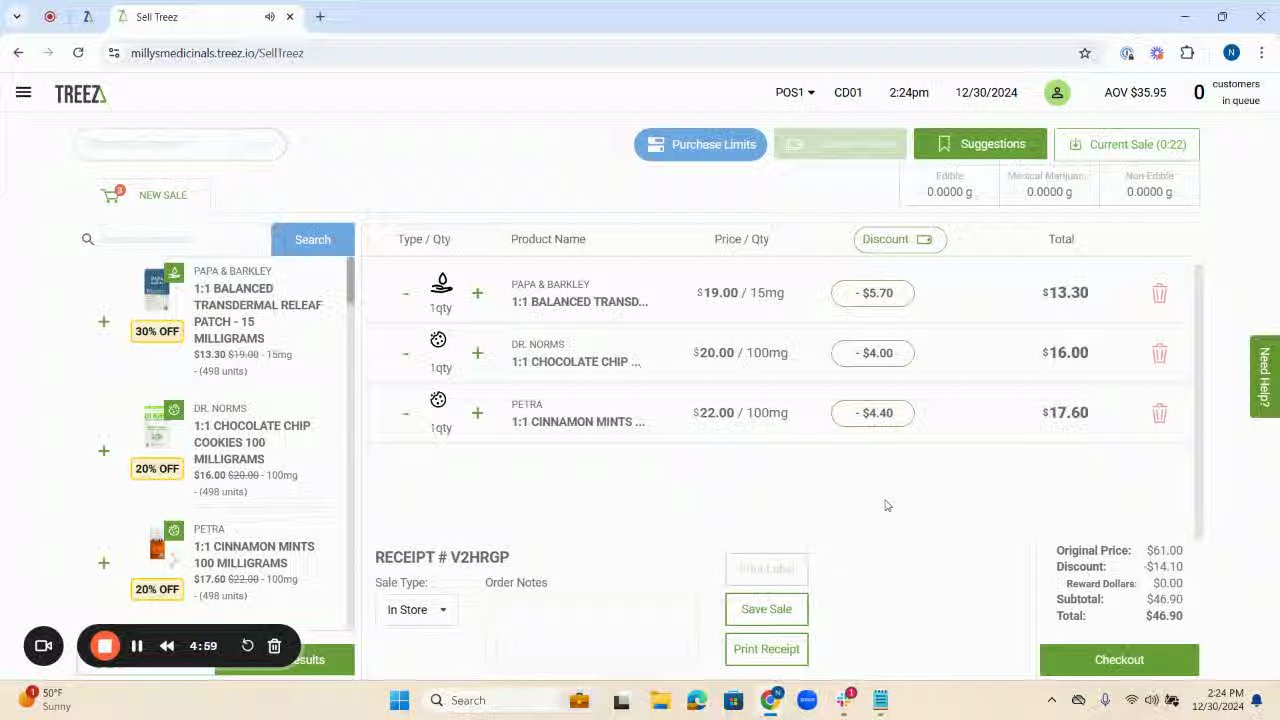This screenshot has height=720, width=1280.
Task: Restart the recording with the redo icon
Action: coord(248,646)
